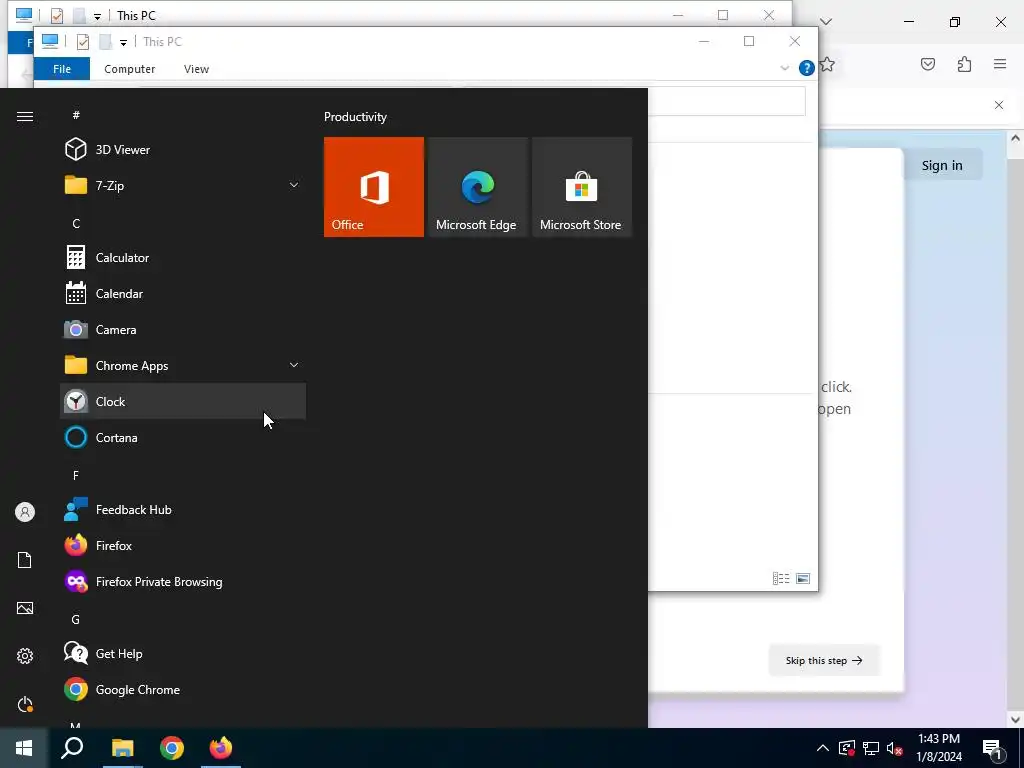Screen dimensions: 1024x768
Task: Open the Calendar app
Action: [183, 294]
